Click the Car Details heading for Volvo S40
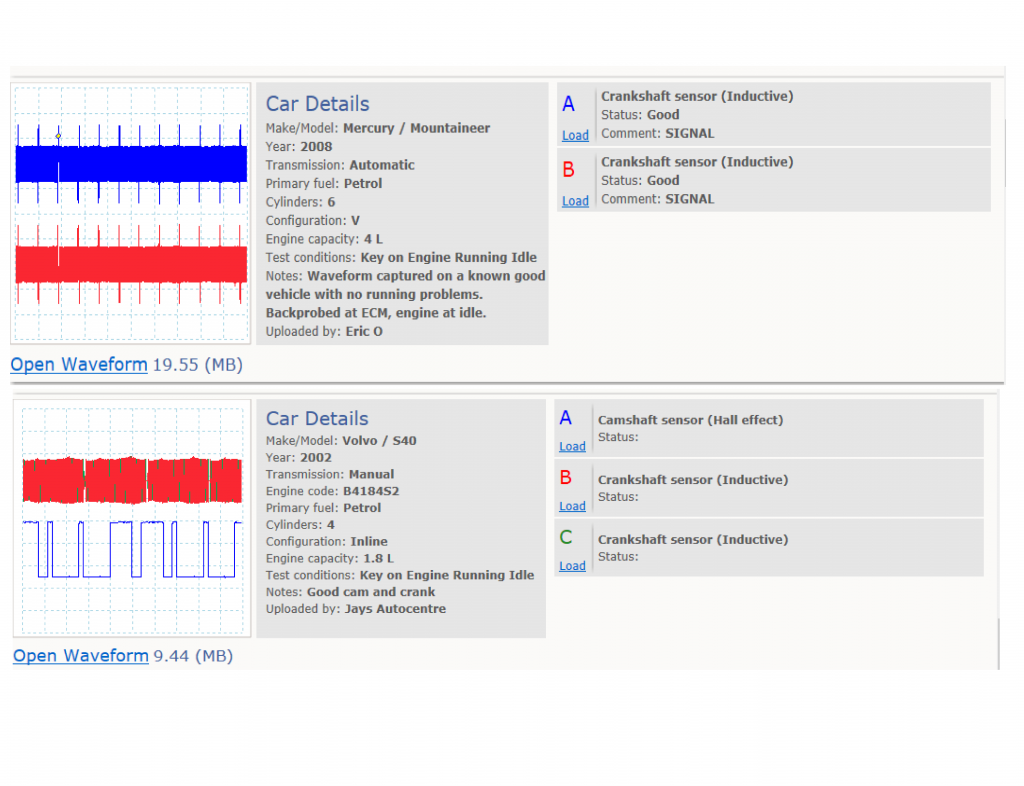1024x786 pixels. coord(317,419)
